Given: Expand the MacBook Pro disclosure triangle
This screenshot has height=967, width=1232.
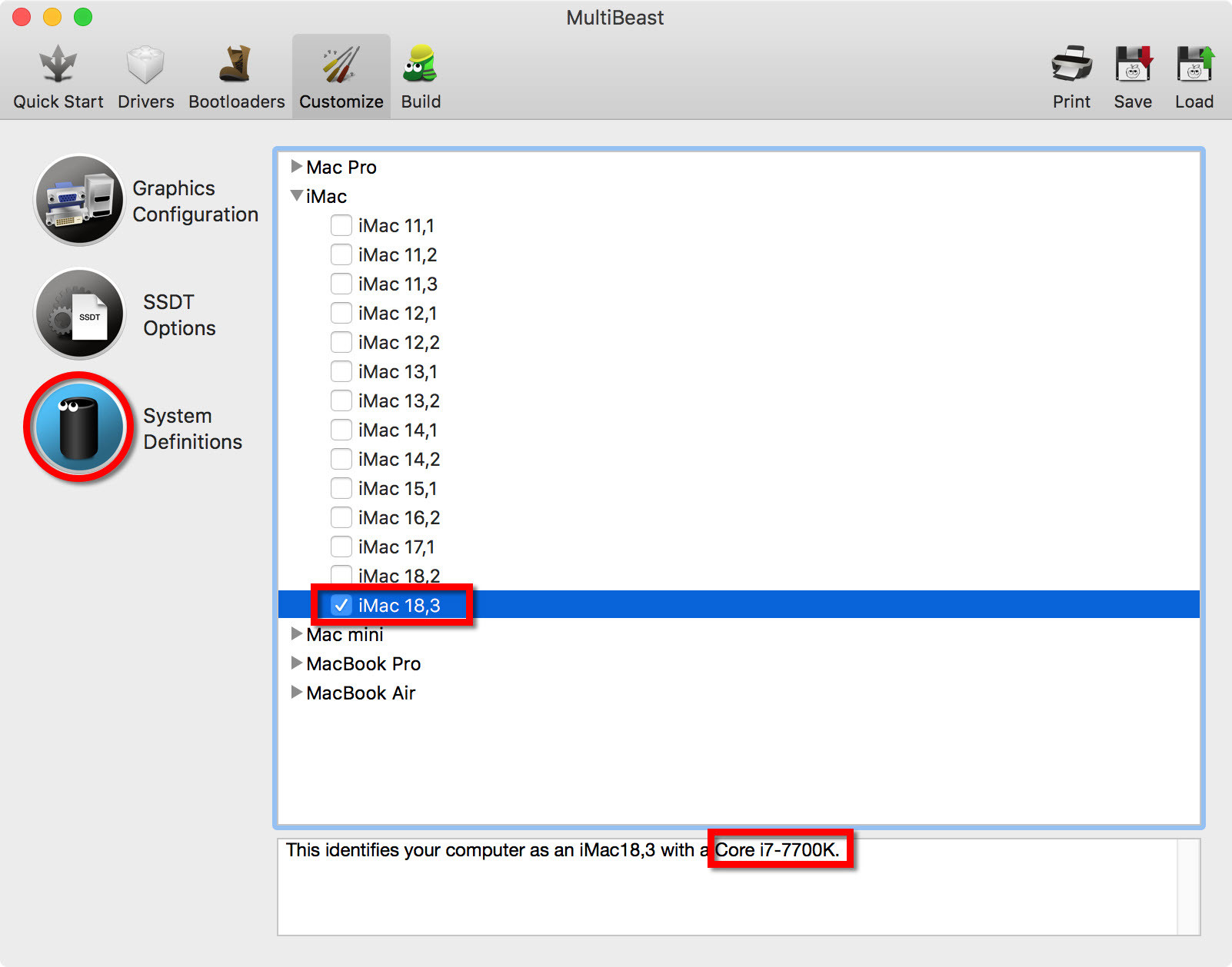Looking at the screenshot, I should [296, 663].
